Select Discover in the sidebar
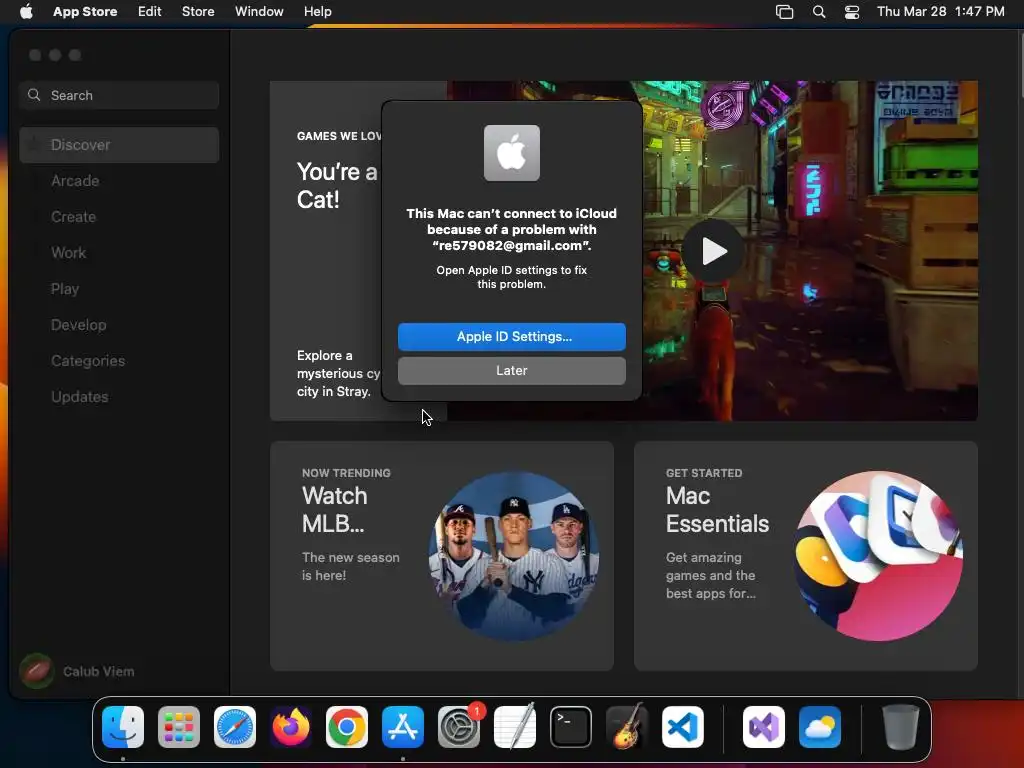This screenshot has height=768, width=1024. [119, 145]
